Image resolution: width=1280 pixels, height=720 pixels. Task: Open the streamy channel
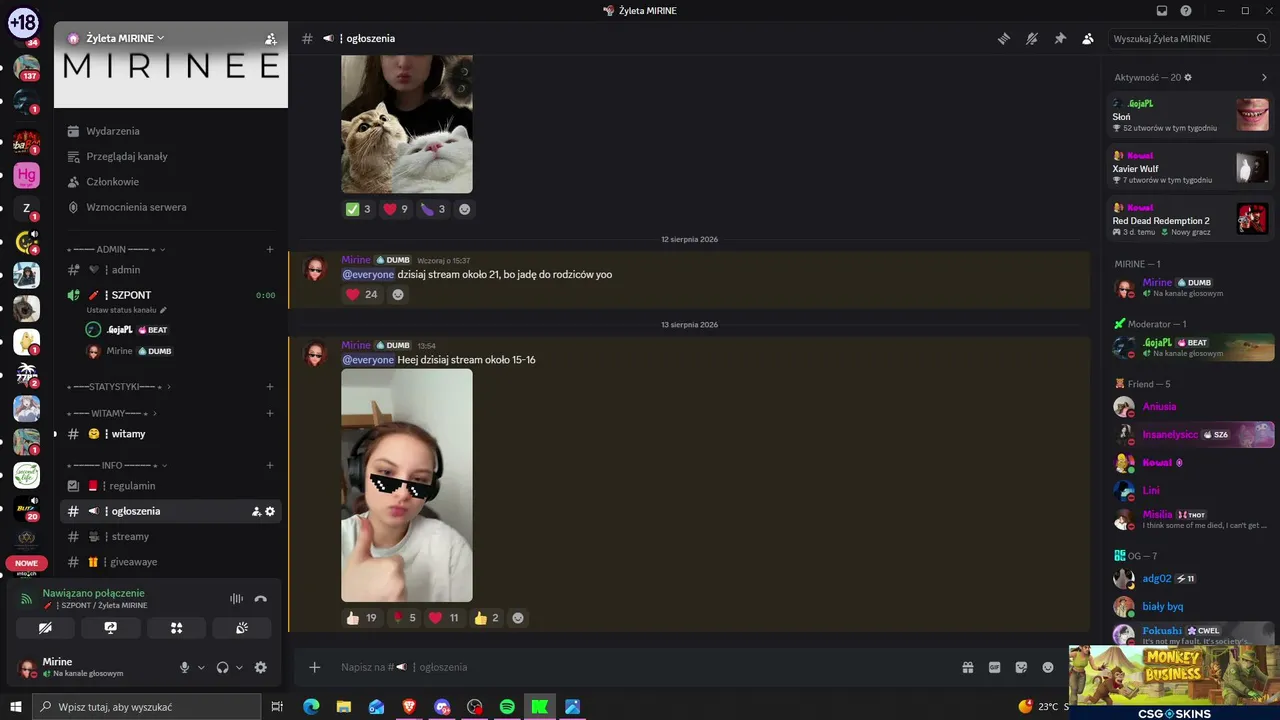pyautogui.click(x=171, y=537)
